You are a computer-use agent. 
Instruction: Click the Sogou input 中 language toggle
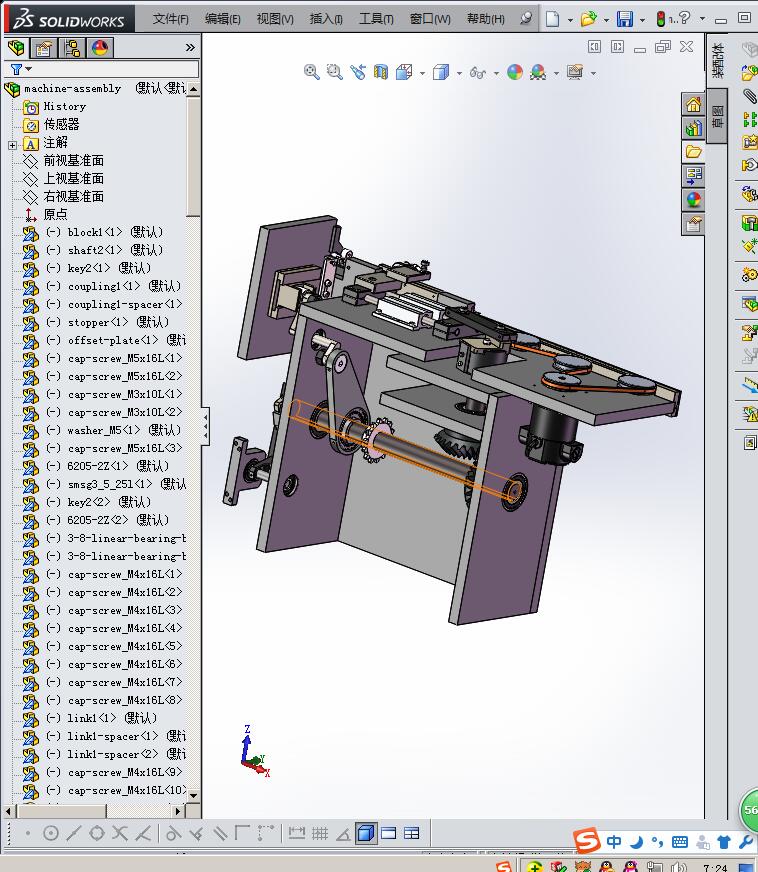614,841
